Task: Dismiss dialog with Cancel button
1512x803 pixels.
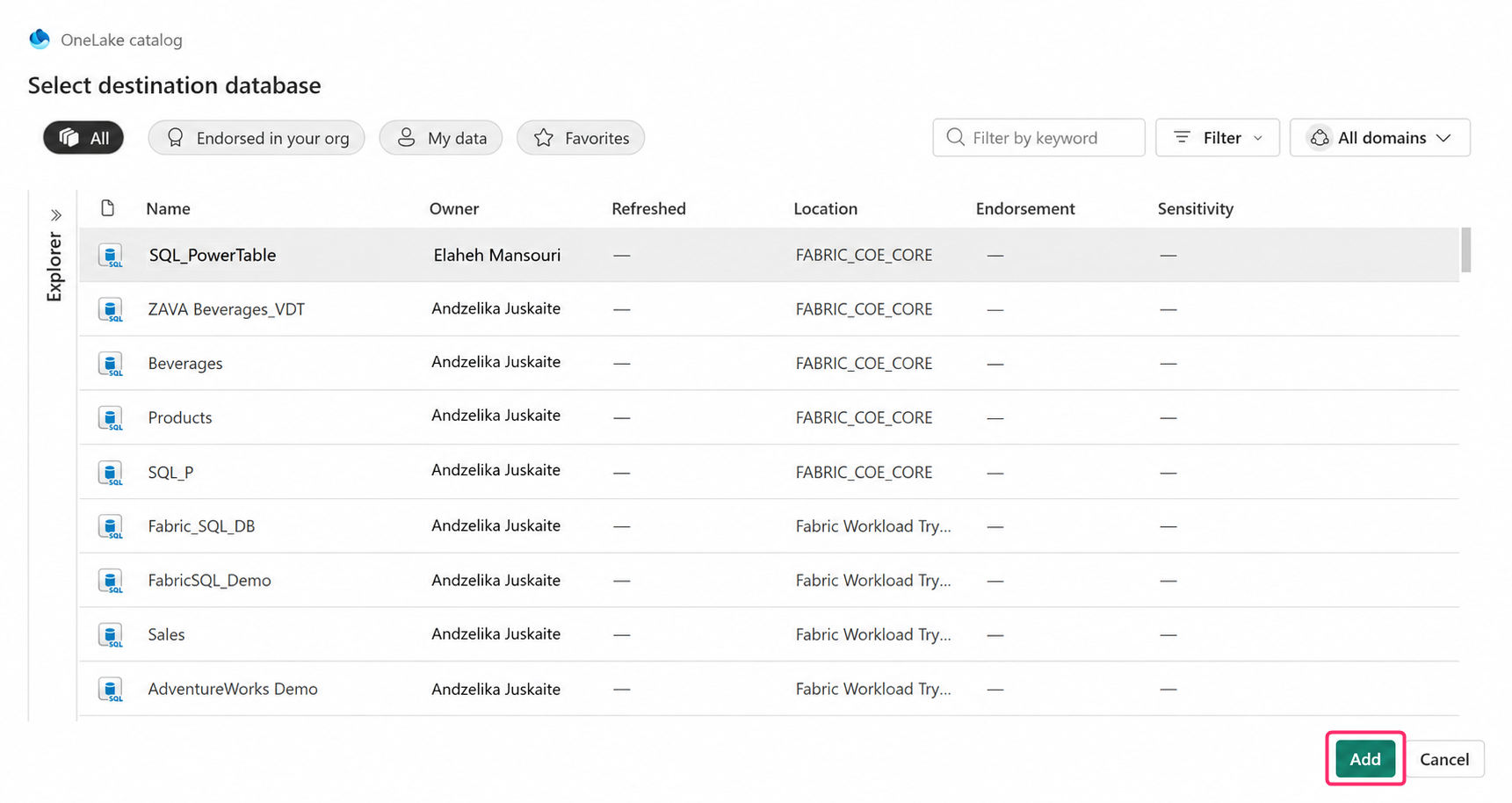Action: (x=1444, y=759)
